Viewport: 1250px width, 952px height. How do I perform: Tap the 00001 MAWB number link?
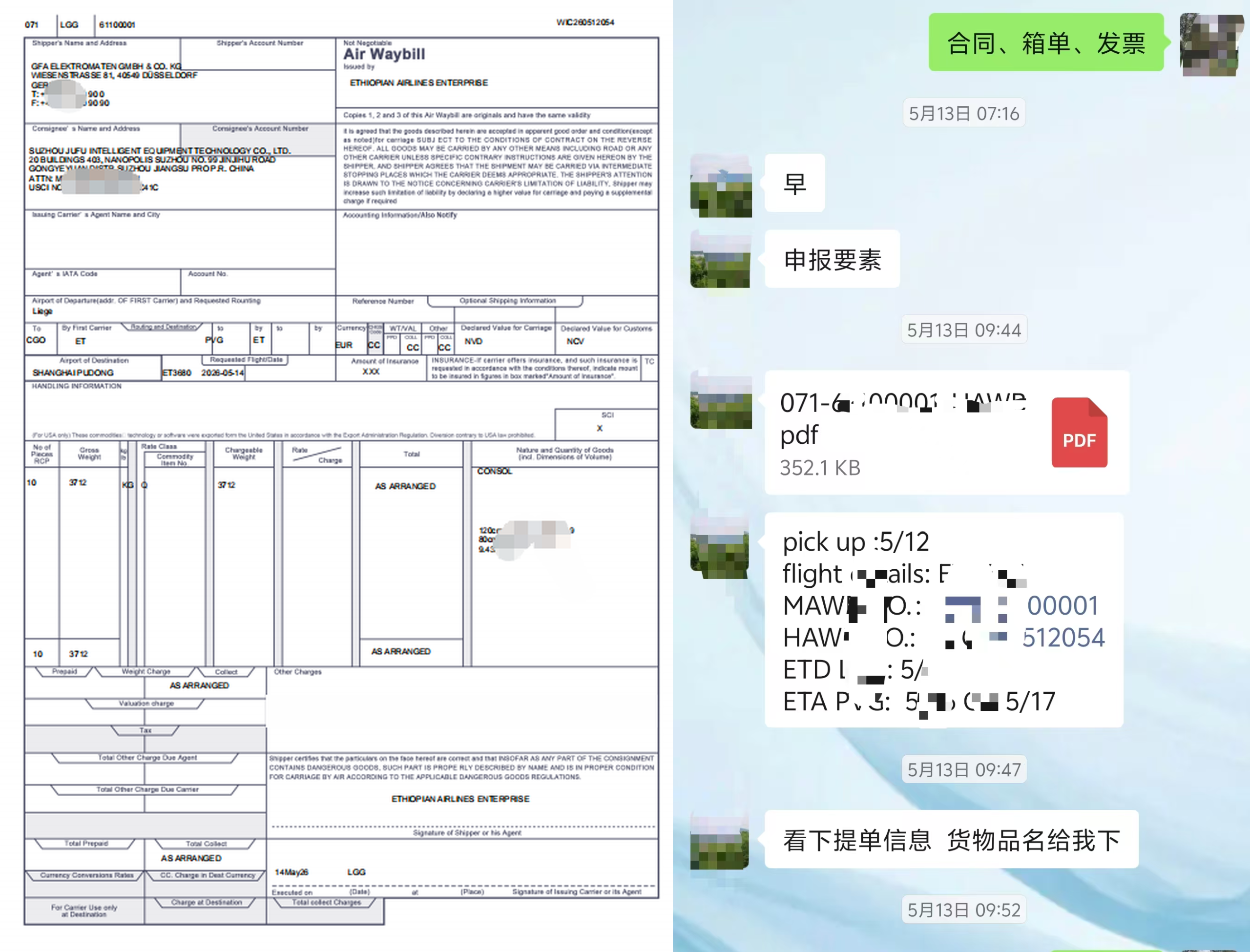1062,606
